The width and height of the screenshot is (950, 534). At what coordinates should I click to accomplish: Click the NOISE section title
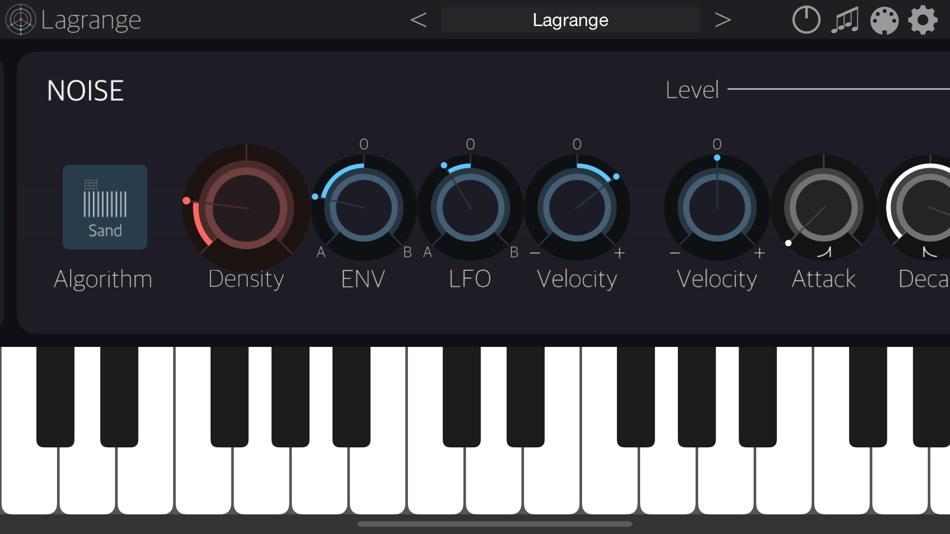click(85, 91)
